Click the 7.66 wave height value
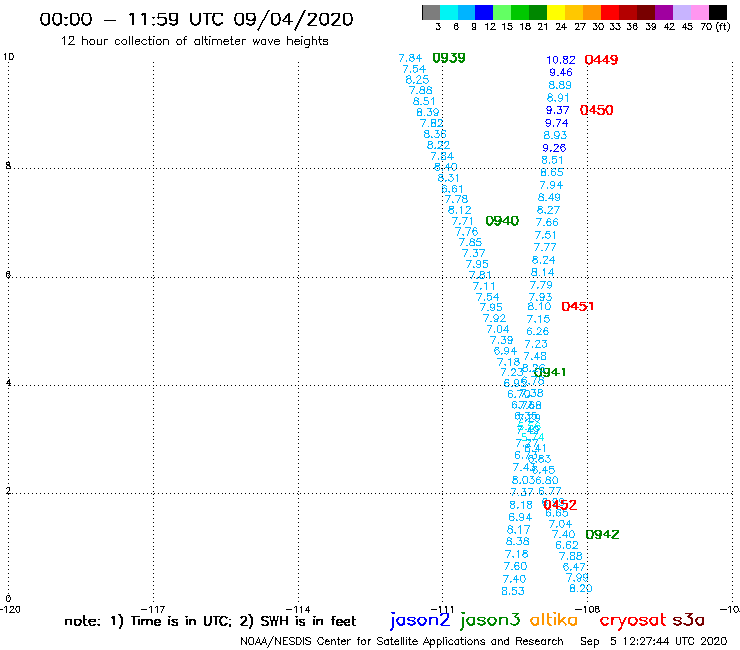 [547, 222]
